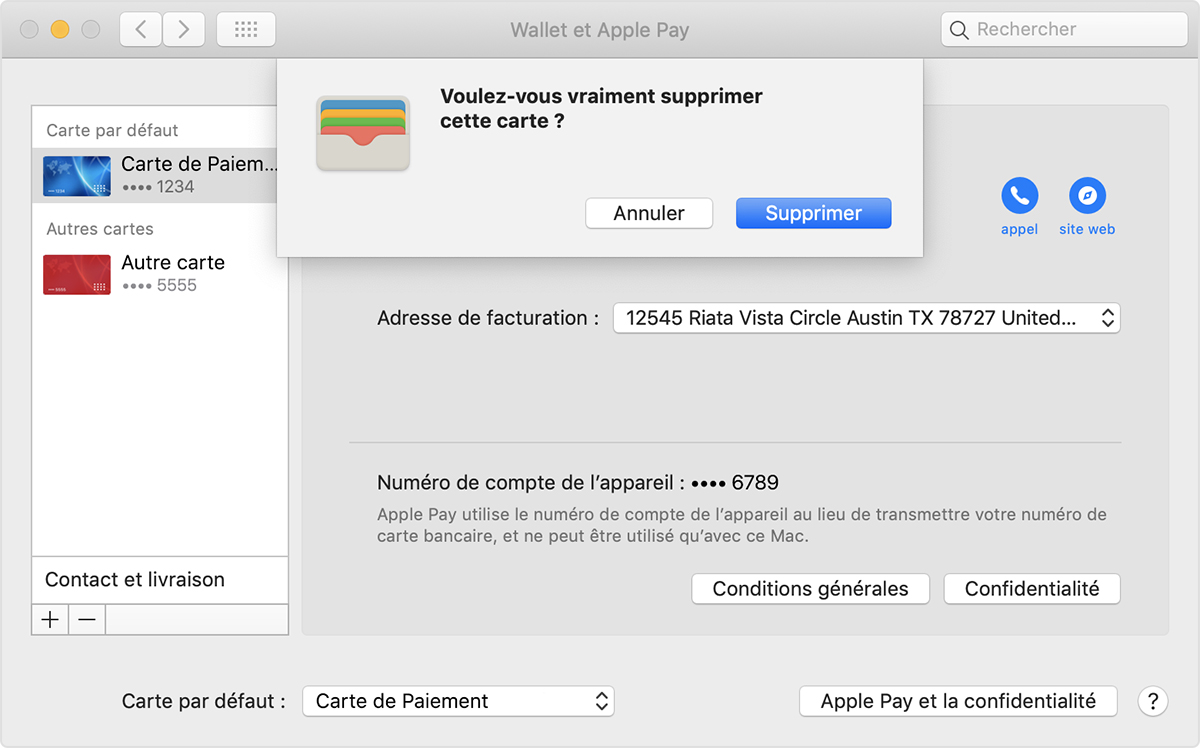
Task: Click the forward navigation arrow
Action: tap(183, 29)
